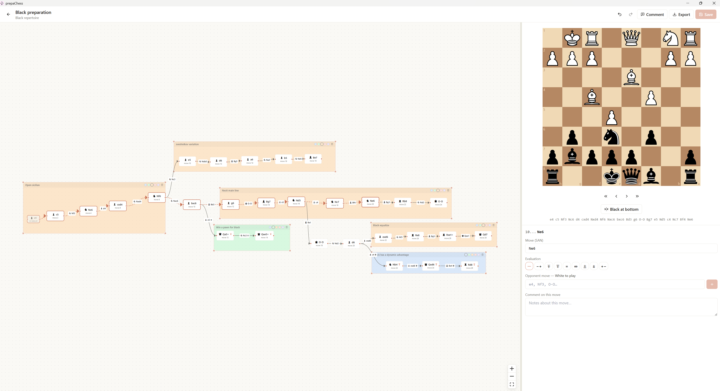The image size is (720, 391).
Task: Select the Ne6 knight node in graph
Action: coord(370,202)
